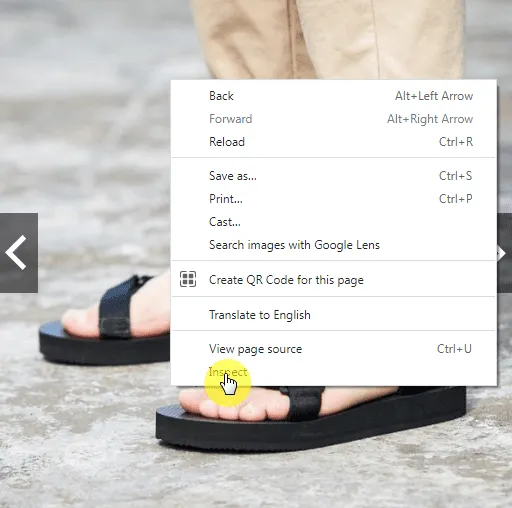The height and width of the screenshot is (508, 512).
Task: Choose Cast… in the context menu
Action: click(333, 222)
